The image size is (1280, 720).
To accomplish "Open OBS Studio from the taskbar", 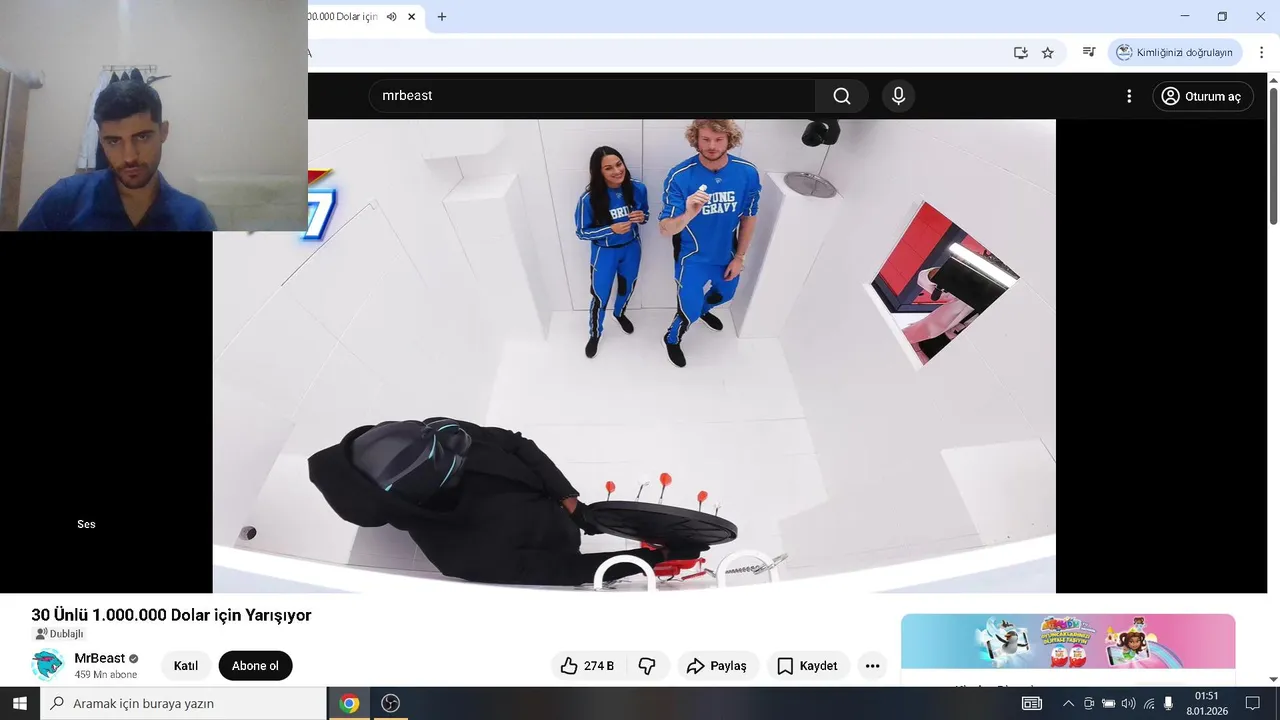I will pyautogui.click(x=391, y=703).
